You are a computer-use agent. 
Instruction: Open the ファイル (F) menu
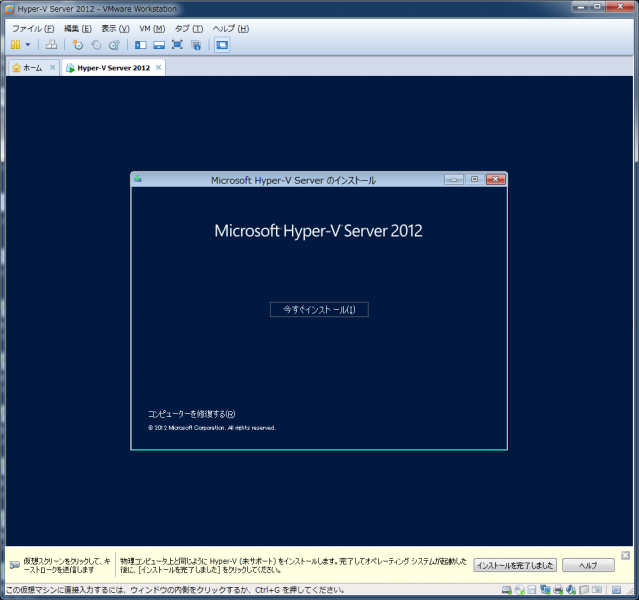pyautogui.click(x=33, y=29)
